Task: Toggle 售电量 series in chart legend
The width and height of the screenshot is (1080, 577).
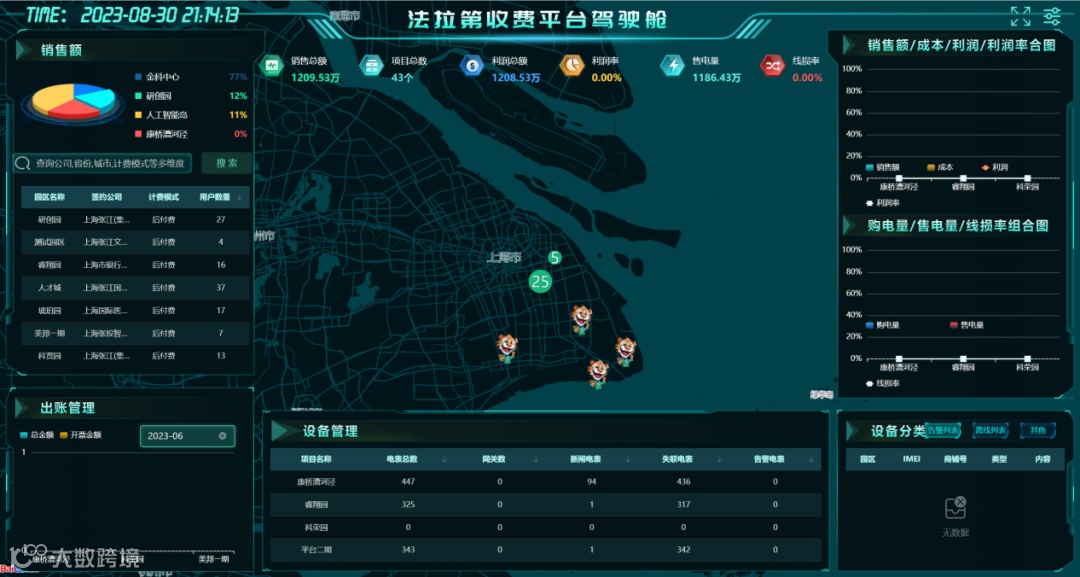Action: pos(967,325)
